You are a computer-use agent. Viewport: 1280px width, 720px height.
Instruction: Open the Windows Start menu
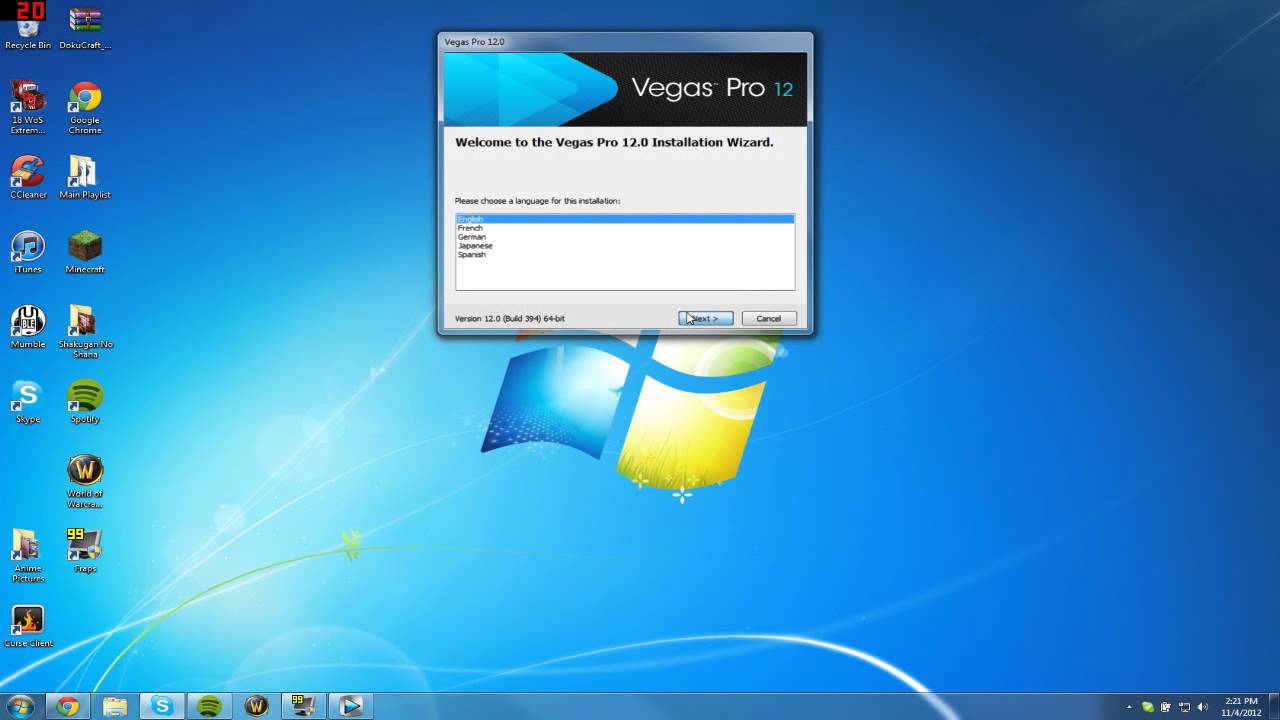pyautogui.click(x=19, y=706)
